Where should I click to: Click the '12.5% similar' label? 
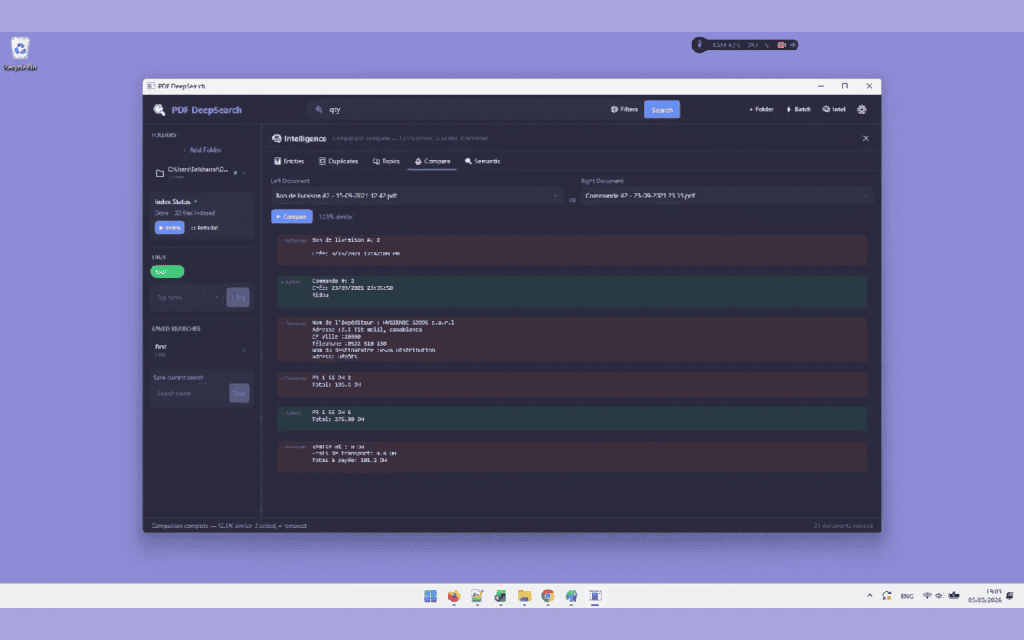coord(336,217)
